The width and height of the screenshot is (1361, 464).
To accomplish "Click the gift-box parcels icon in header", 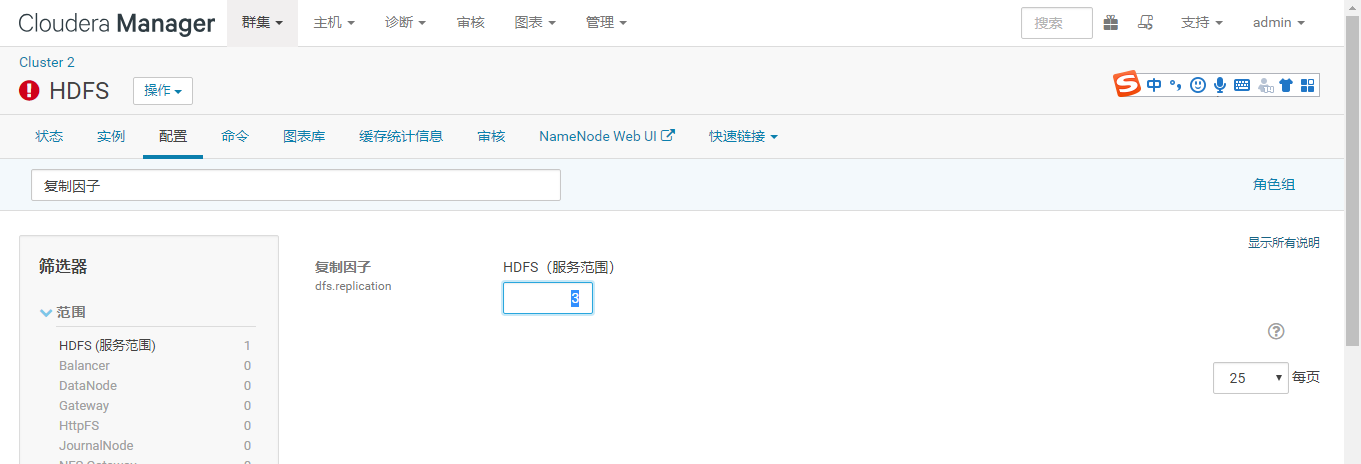I will [1111, 22].
